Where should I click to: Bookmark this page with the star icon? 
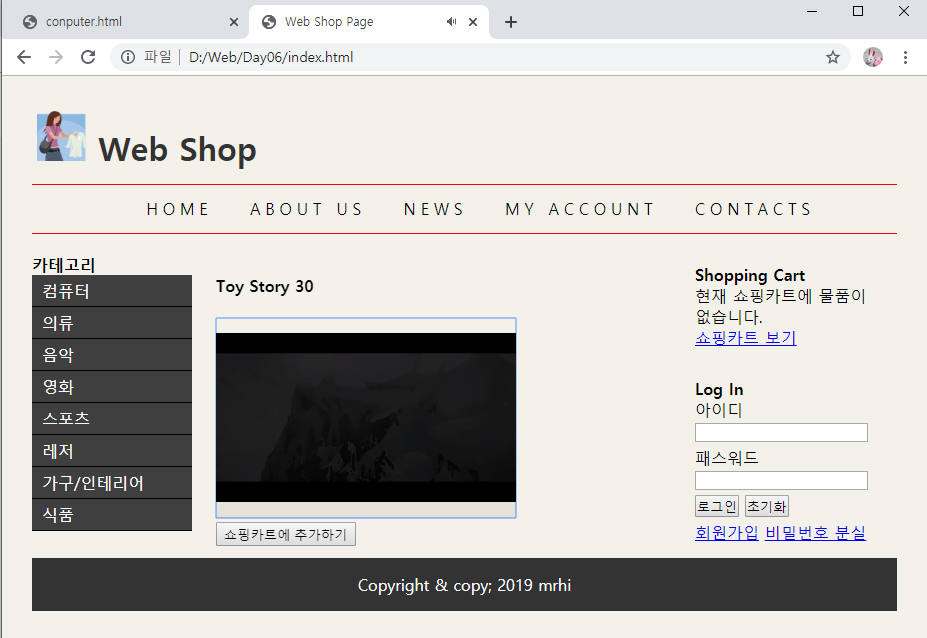pyautogui.click(x=832, y=57)
